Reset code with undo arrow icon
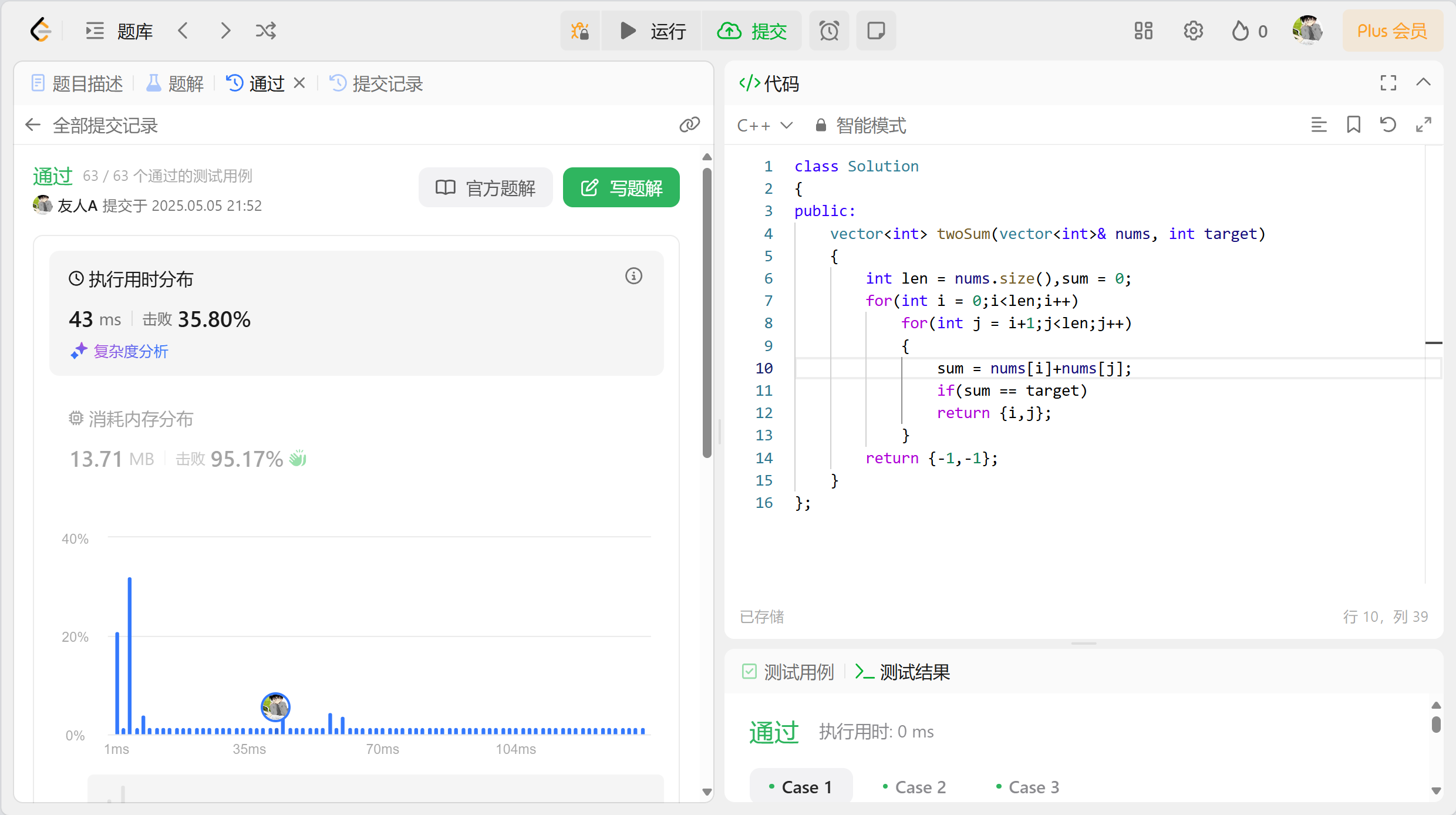The height and width of the screenshot is (815, 1456). point(1388,124)
